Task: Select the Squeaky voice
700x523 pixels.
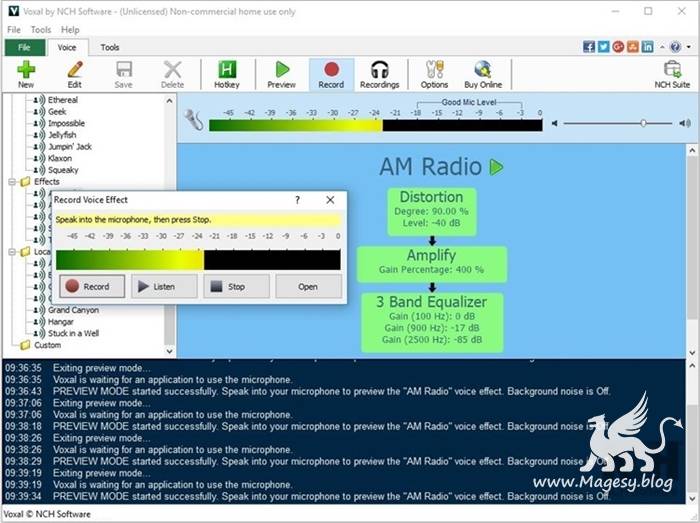Action: 63,170
